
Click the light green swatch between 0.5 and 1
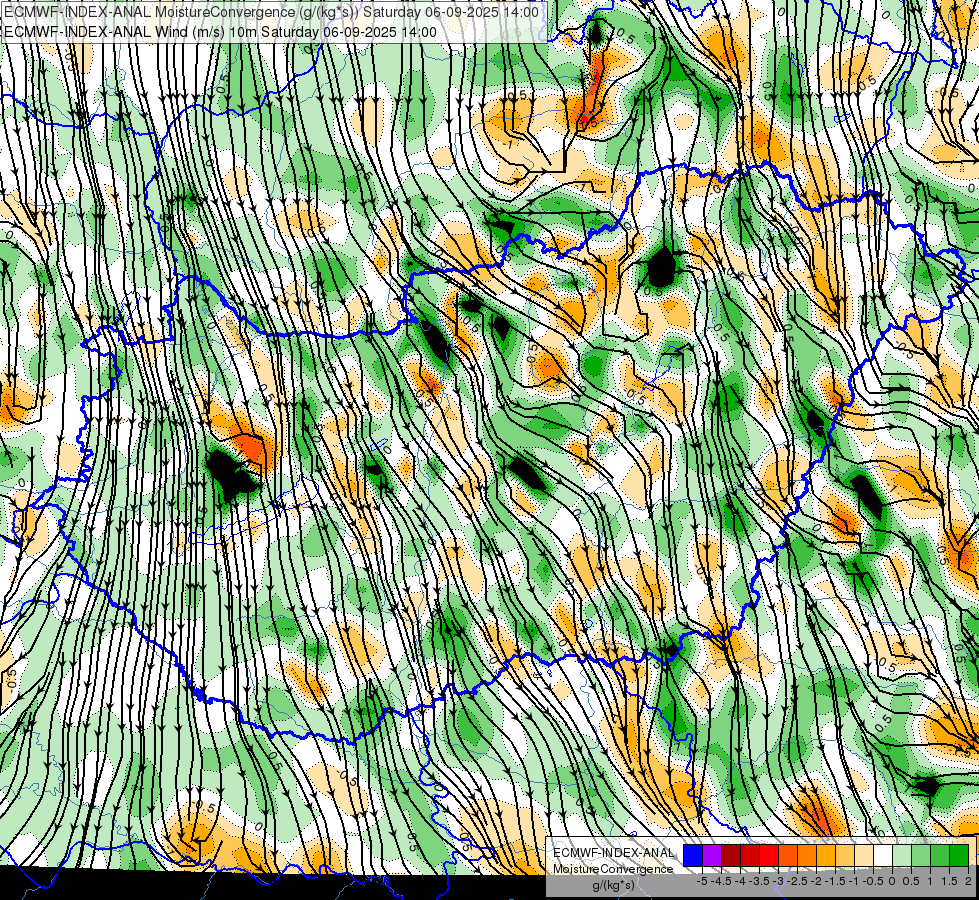coord(921,856)
